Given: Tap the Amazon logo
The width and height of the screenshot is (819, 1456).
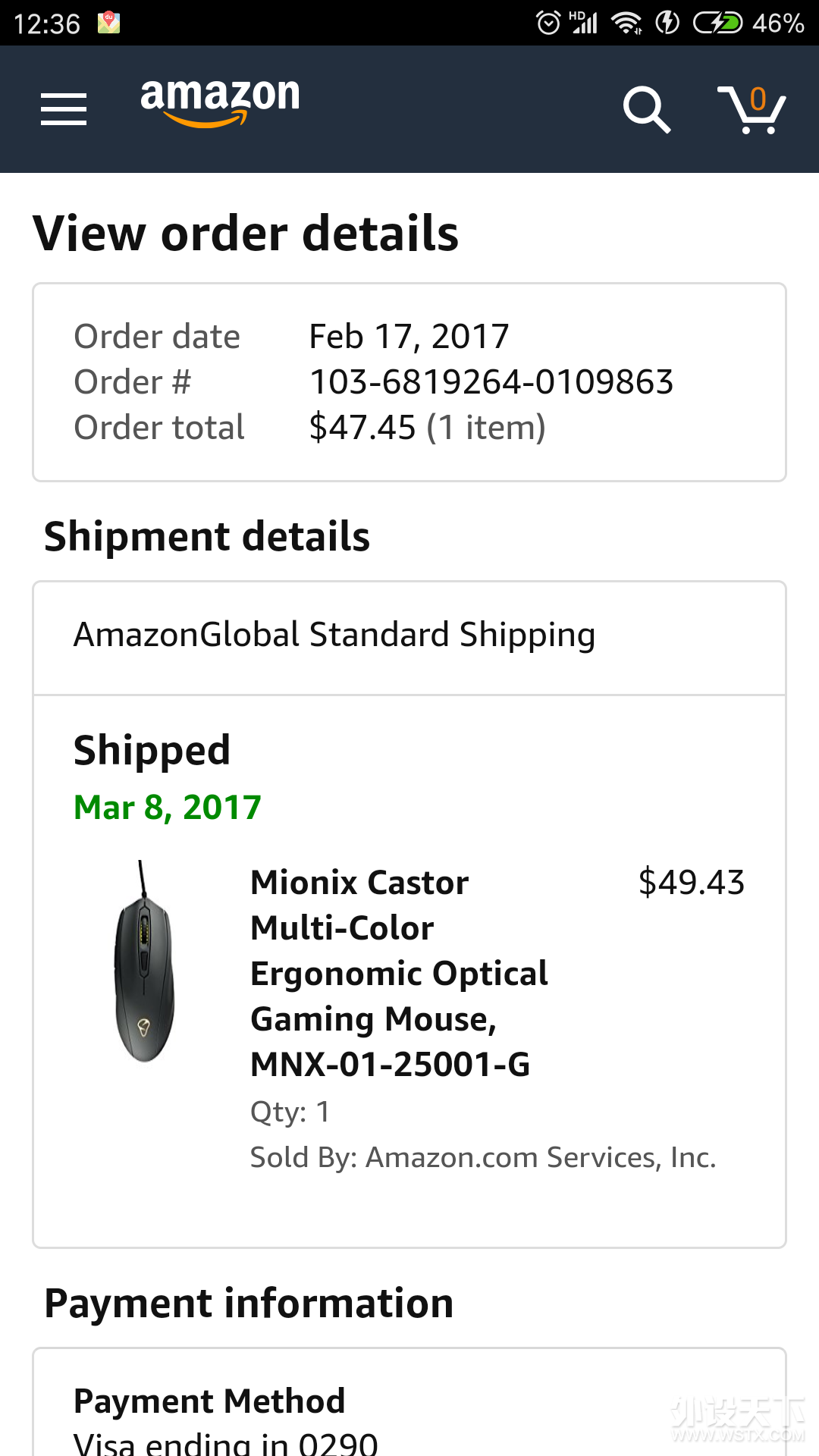Looking at the screenshot, I should point(220,102).
